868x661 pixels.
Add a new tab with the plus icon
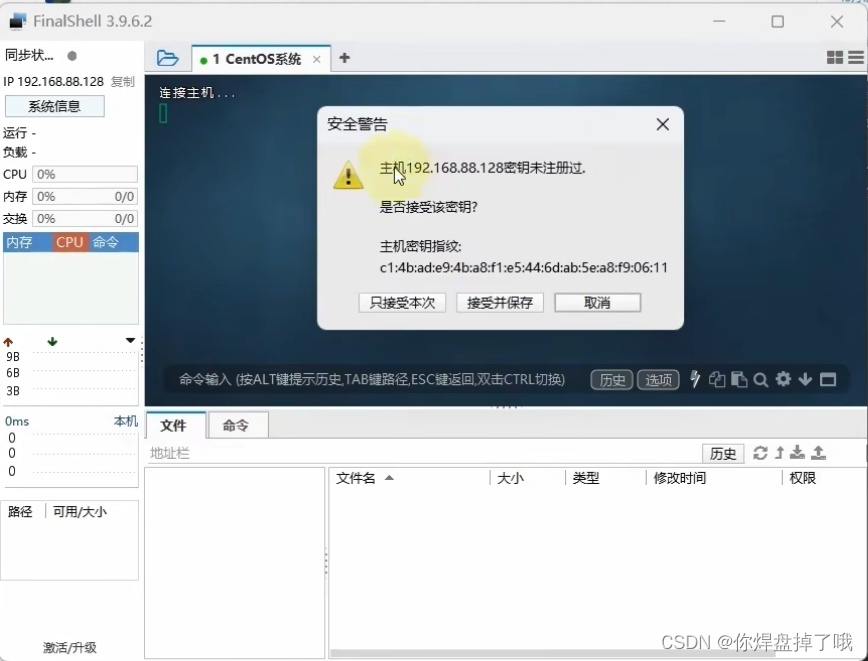[x=344, y=58]
